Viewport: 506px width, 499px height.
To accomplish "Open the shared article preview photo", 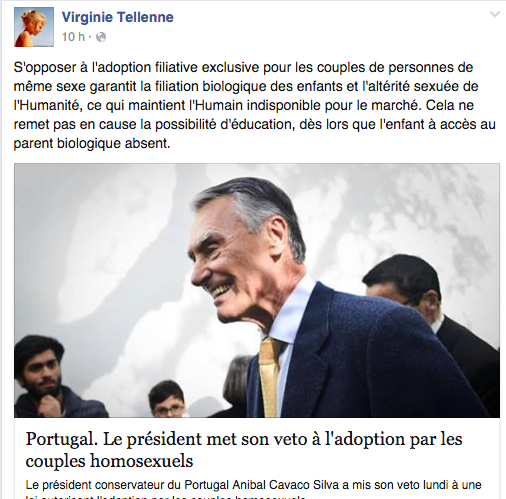I will (257, 290).
